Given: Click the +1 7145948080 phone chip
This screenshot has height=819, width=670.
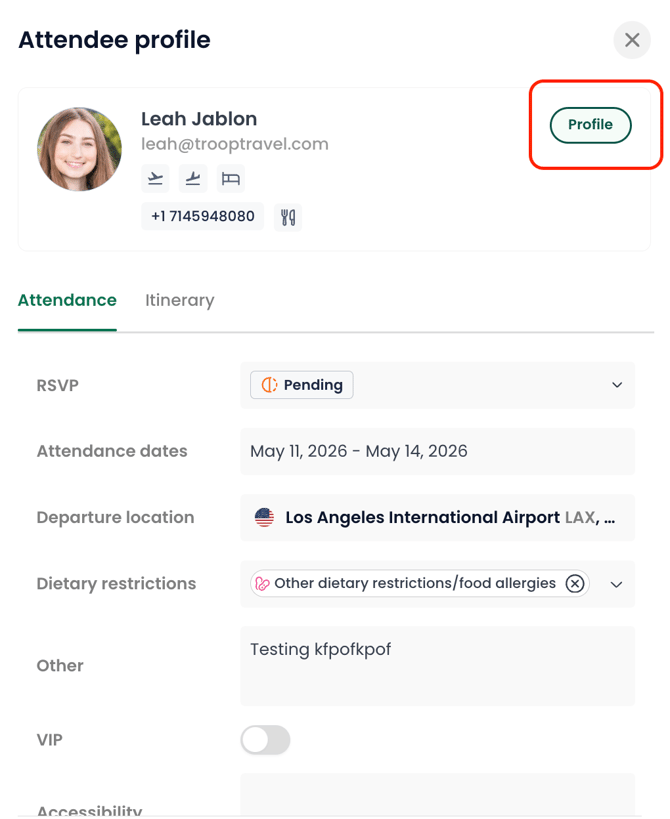Looking at the screenshot, I should click(203, 216).
